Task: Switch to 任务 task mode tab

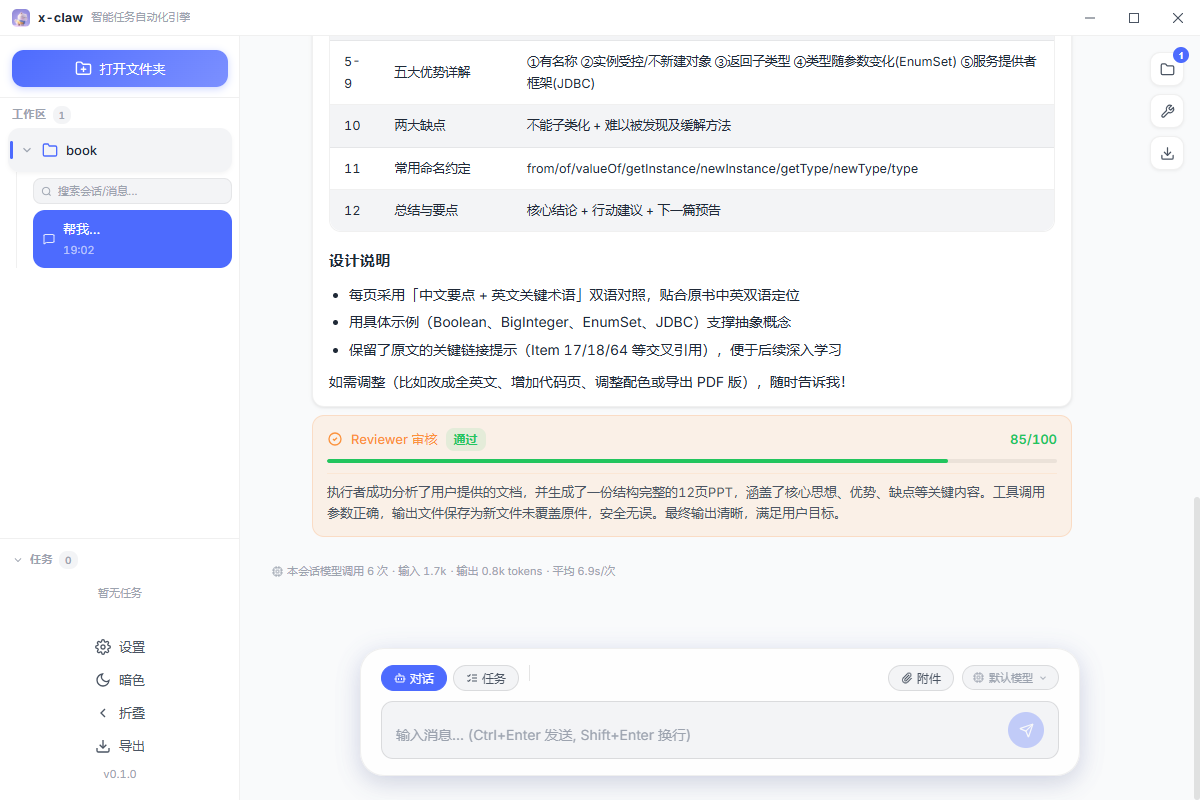Action: click(x=486, y=678)
